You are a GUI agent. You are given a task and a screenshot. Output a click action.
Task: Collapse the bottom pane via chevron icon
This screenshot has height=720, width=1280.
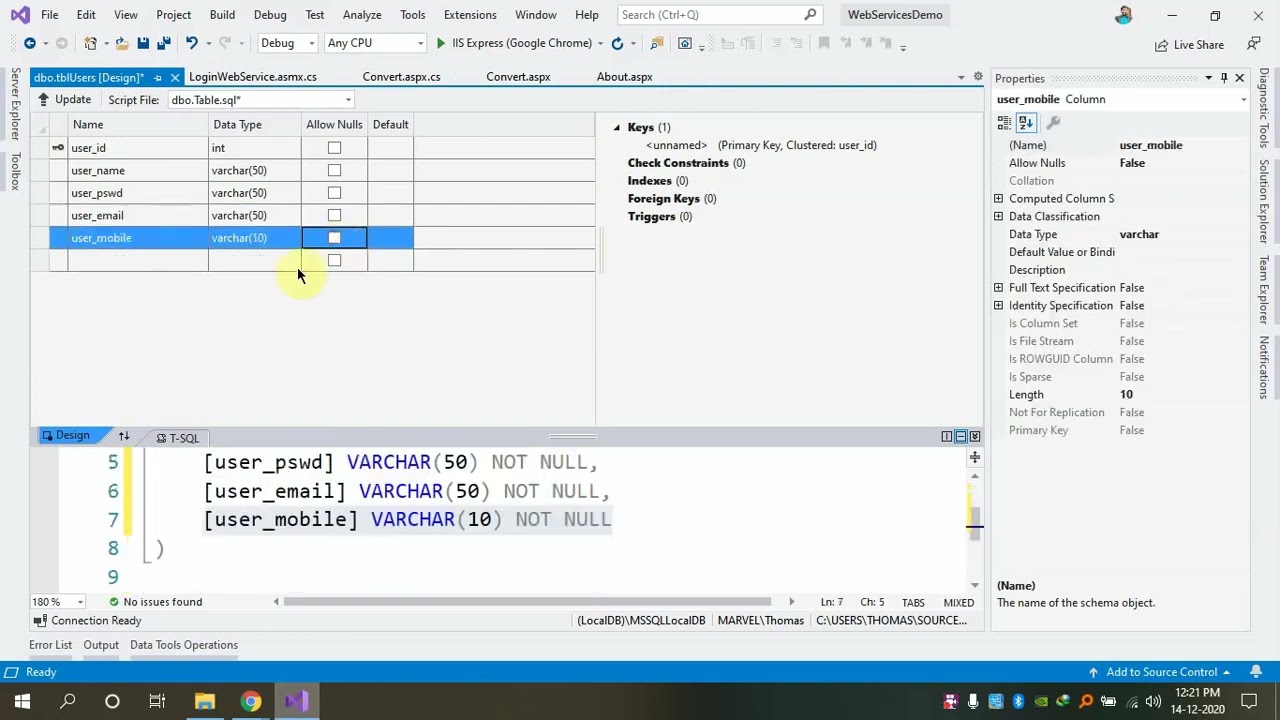coord(975,437)
